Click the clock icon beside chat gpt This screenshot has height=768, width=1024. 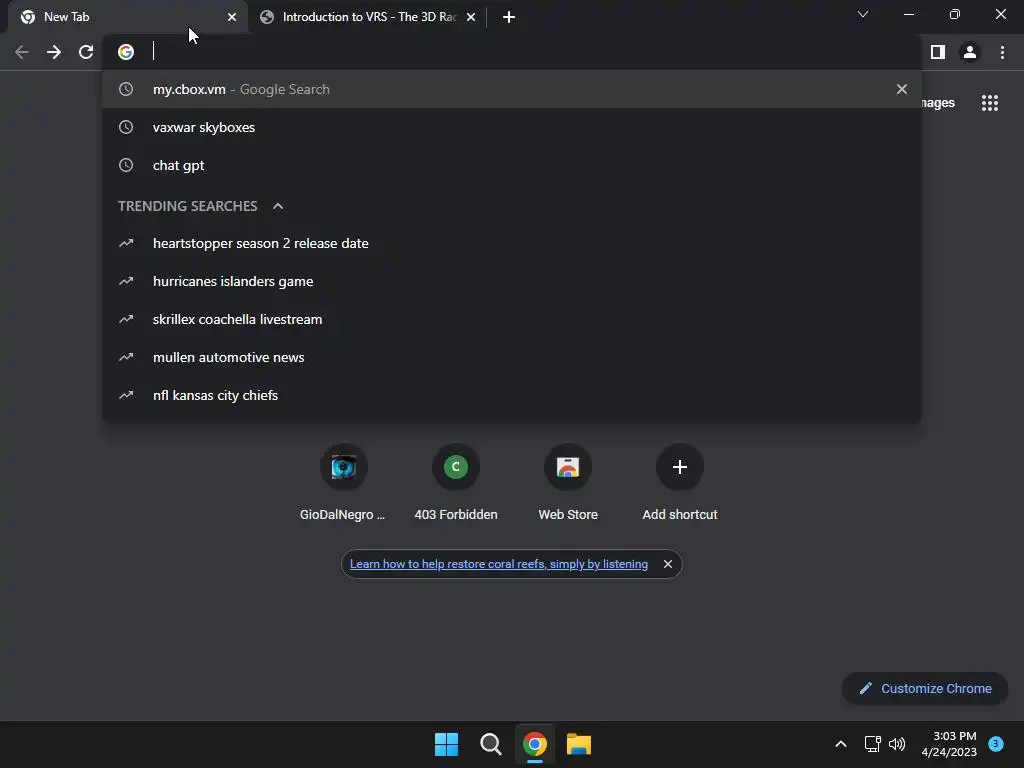(x=126, y=165)
